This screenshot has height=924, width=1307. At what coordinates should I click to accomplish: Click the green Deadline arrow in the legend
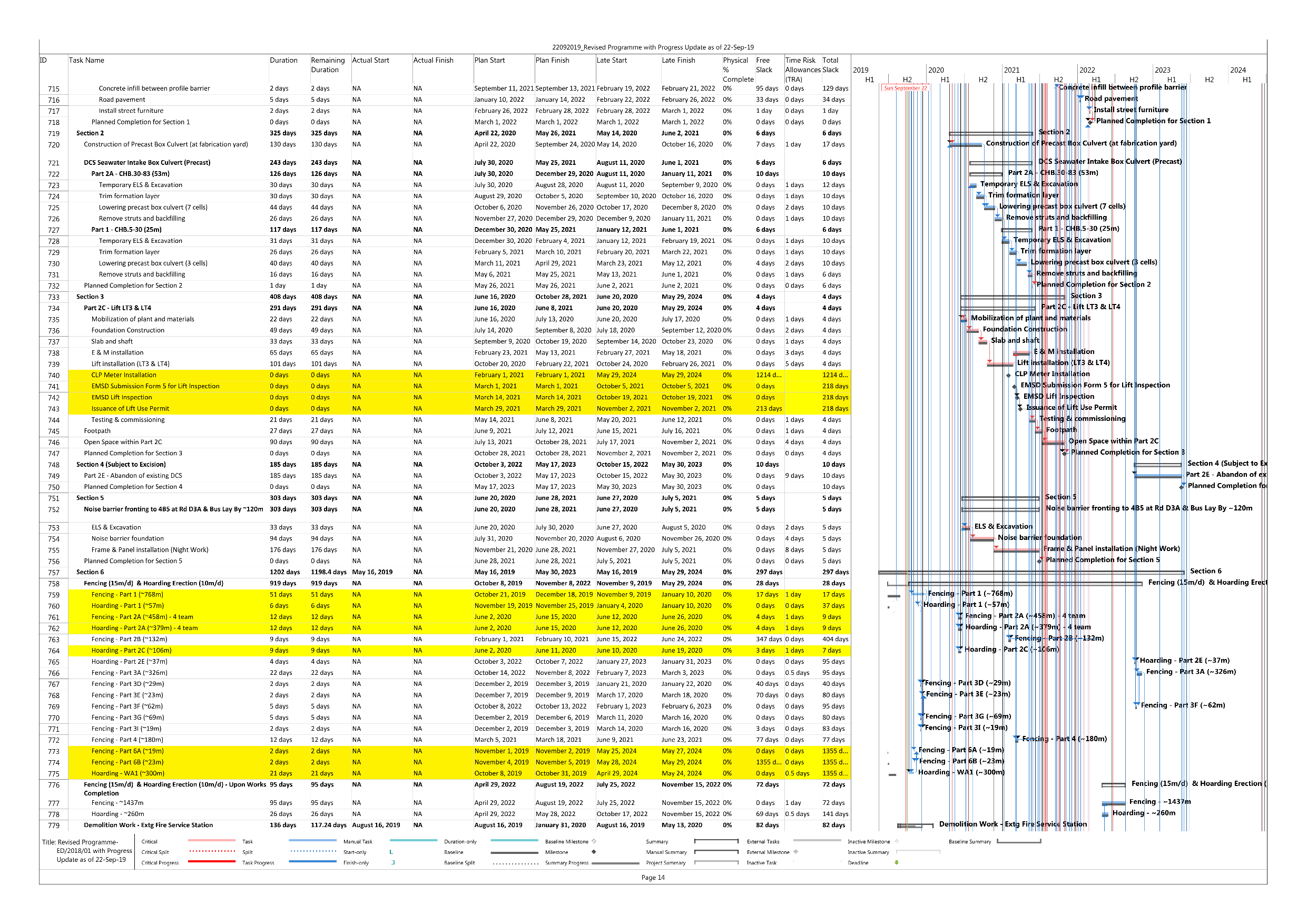click(x=897, y=863)
